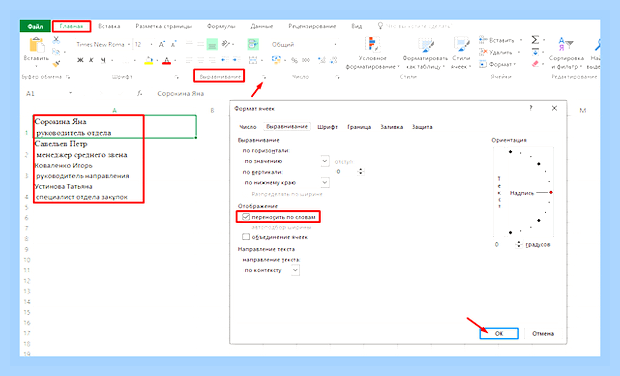Confirm the dialog with OK
The image size is (620, 376).
pyautogui.click(x=499, y=333)
